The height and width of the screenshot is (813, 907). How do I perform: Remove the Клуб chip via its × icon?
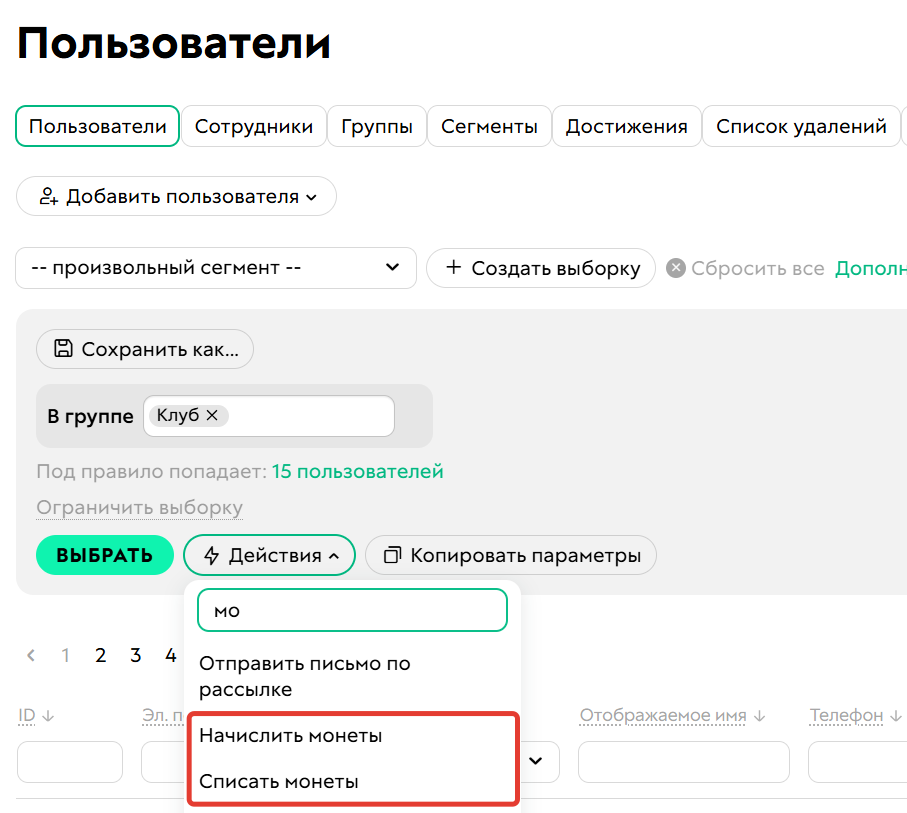pos(211,415)
